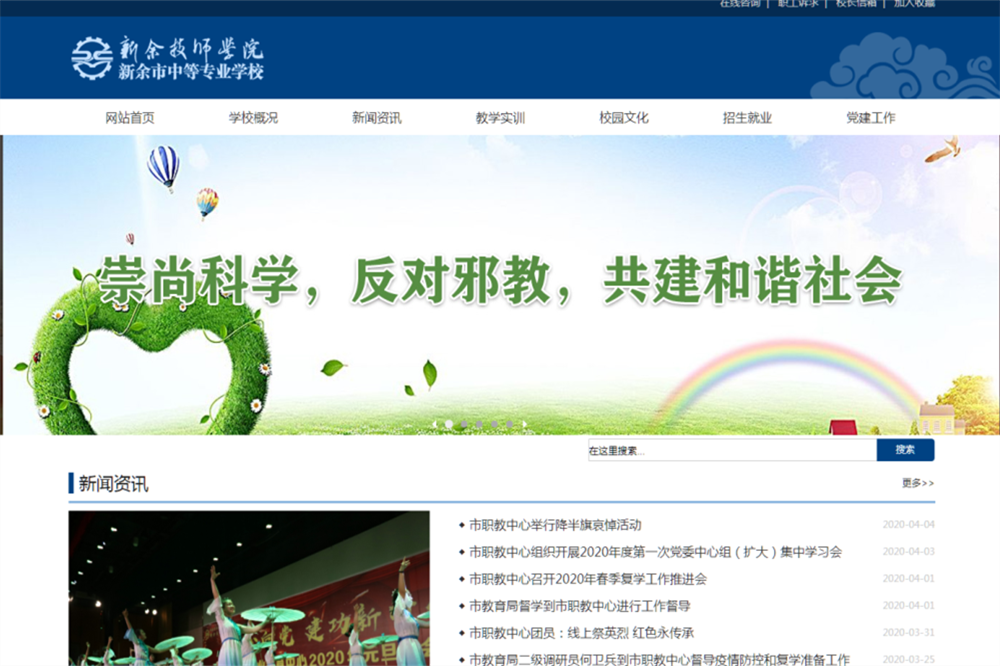The width and height of the screenshot is (1000, 666).
Task: Open the 市职教中心举行降半旗哀悼活动 article
Action: (555, 525)
